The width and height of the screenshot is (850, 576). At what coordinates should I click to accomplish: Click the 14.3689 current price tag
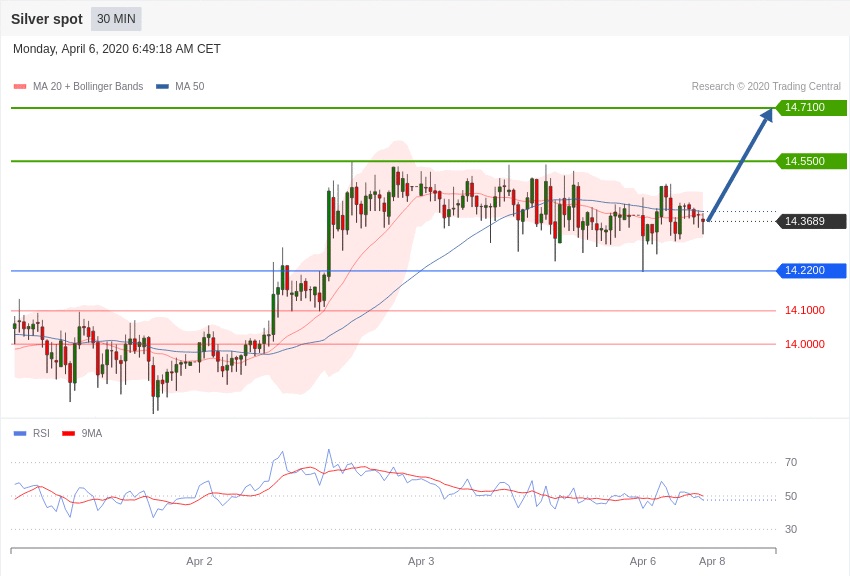pyautogui.click(x=811, y=221)
